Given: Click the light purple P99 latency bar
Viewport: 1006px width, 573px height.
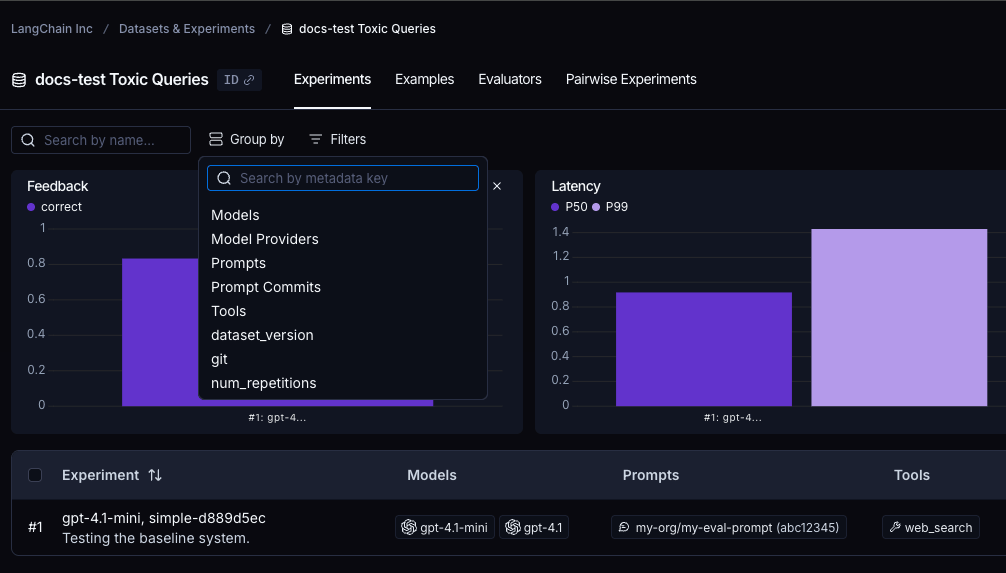Looking at the screenshot, I should tap(899, 317).
